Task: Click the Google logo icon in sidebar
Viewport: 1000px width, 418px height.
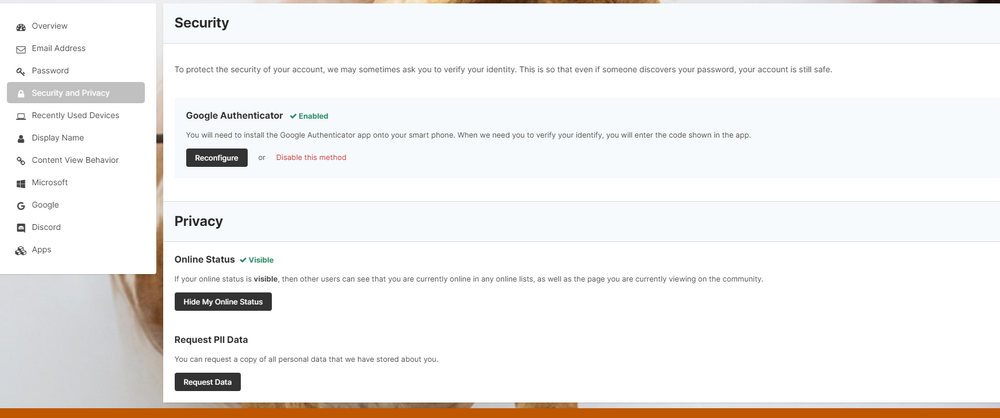Action: pos(21,205)
